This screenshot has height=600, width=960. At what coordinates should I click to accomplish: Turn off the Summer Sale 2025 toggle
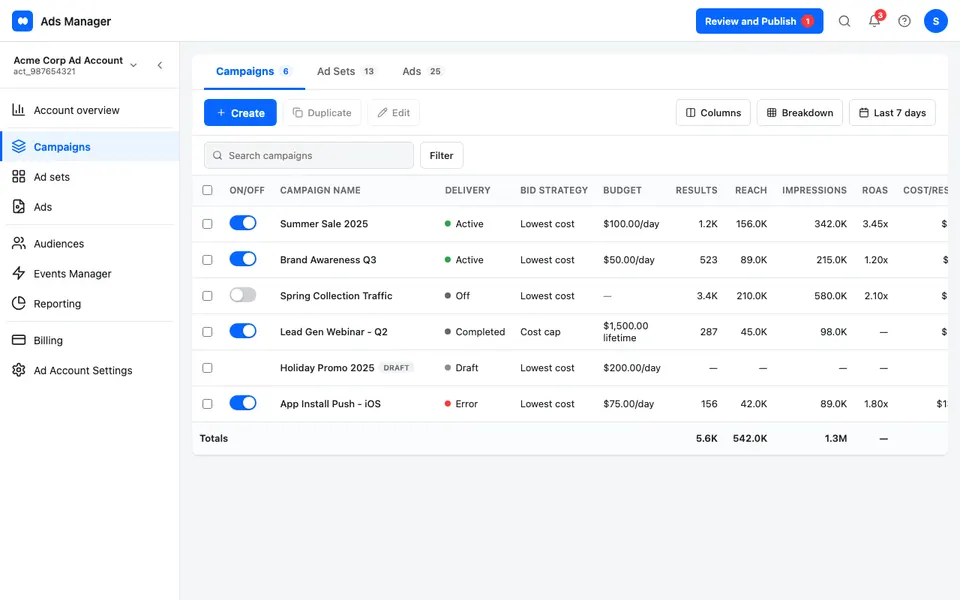coord(243,223)
